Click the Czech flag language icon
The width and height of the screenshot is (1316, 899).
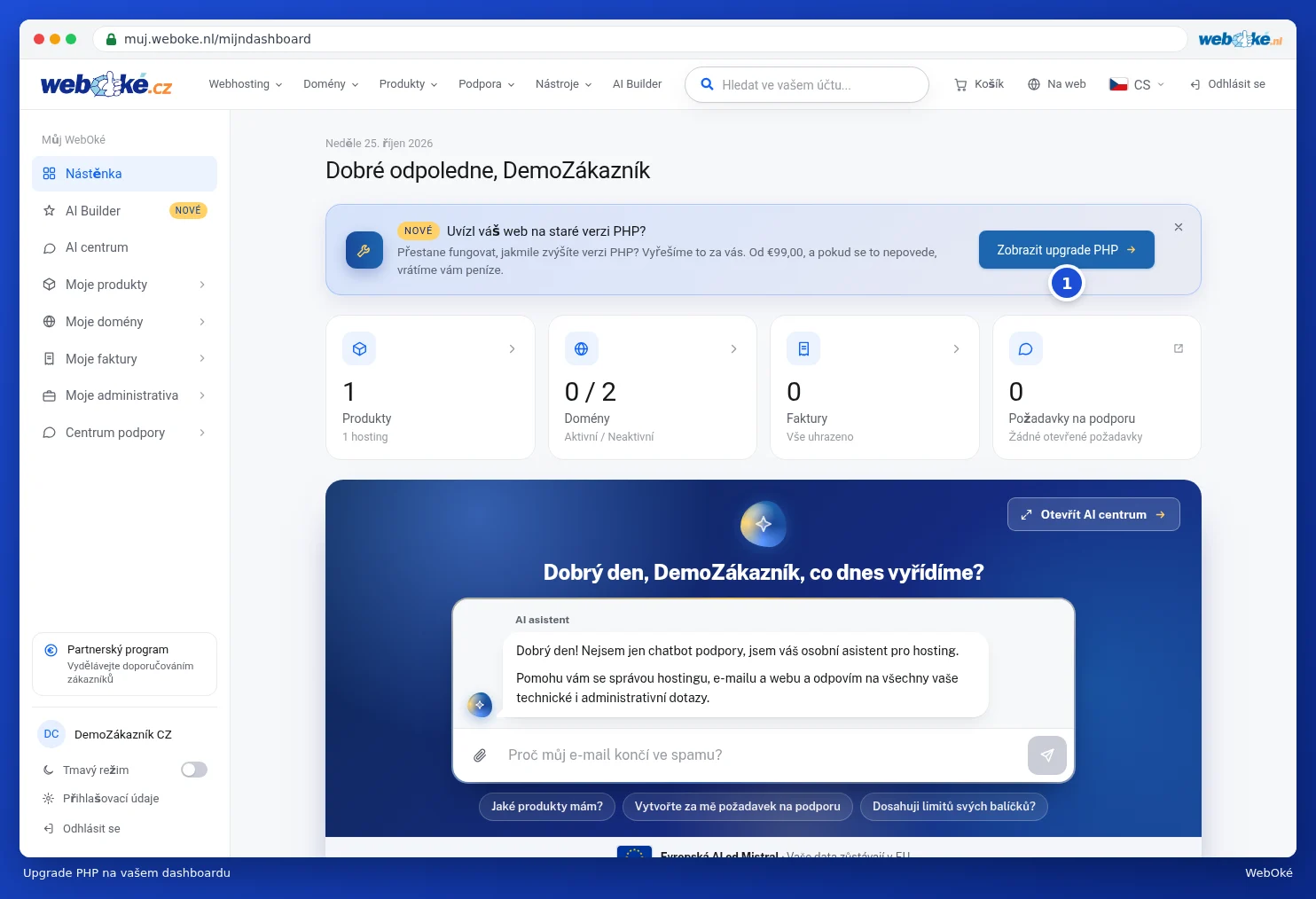[1119, 84]
